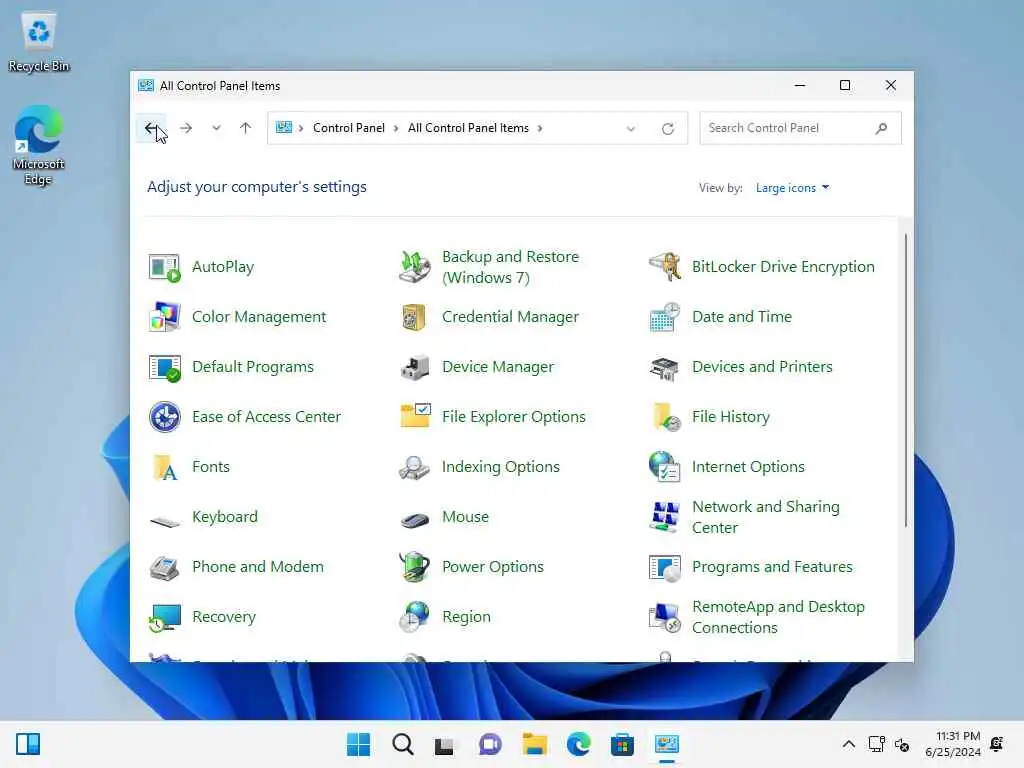Click the BitLocker Drive Encryption icon

click(x=665, y=267)
